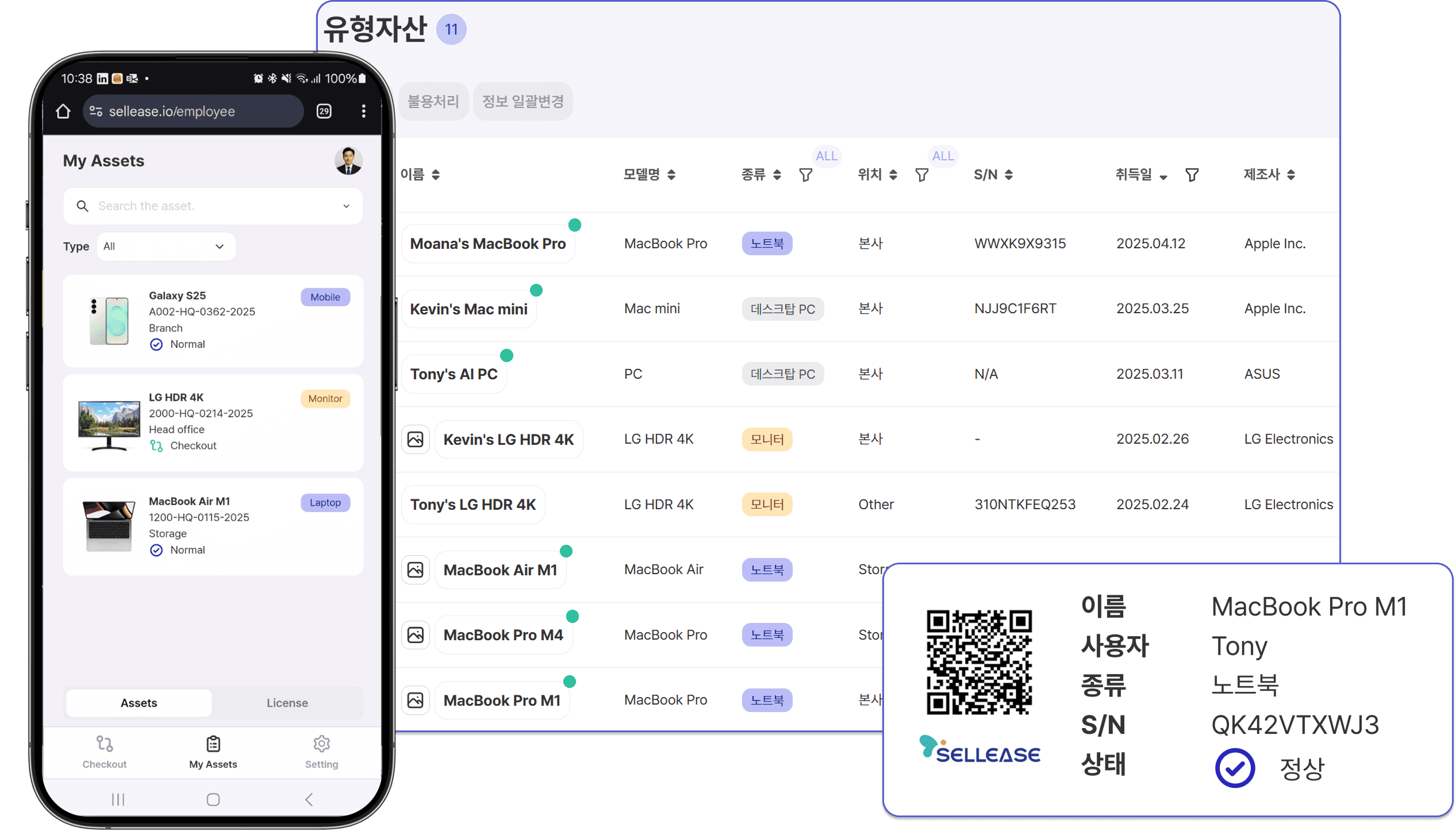Image resolution: width=1456 pixels, height=831 pixels.
Task: Switch to the License tab
Action: [x=287, y=703]
